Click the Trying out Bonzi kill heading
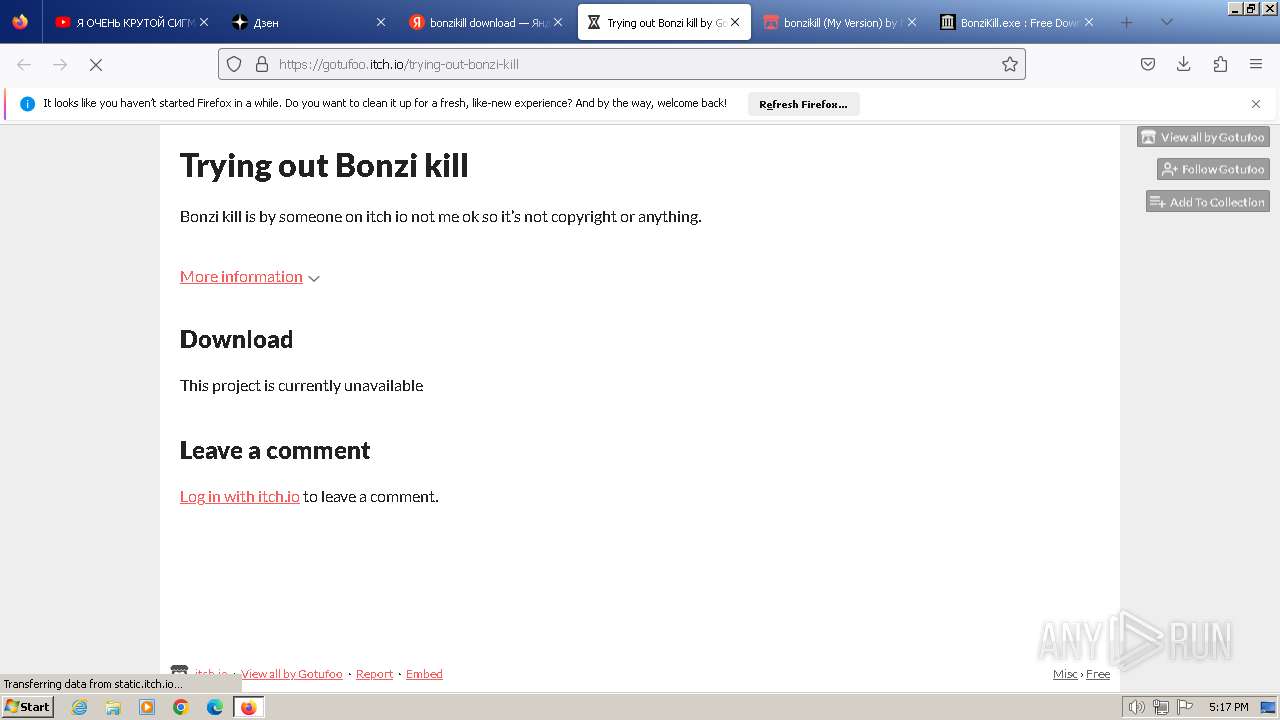Screen dimensions: 1280x720 [x=324, y=165]
